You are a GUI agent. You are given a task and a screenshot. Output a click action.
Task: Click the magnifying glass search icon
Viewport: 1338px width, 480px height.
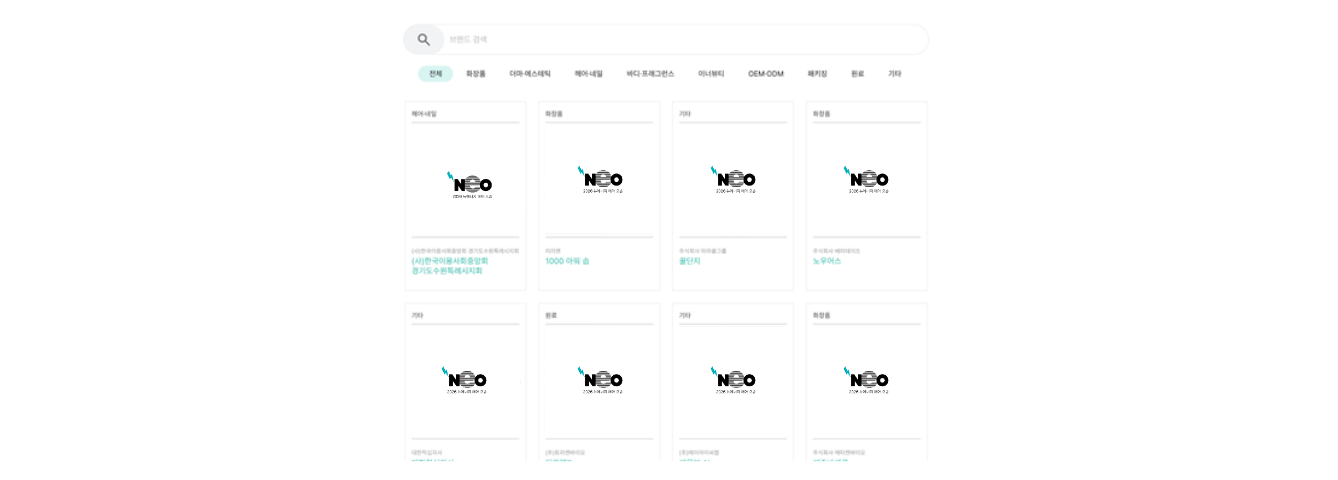point(424,40)
